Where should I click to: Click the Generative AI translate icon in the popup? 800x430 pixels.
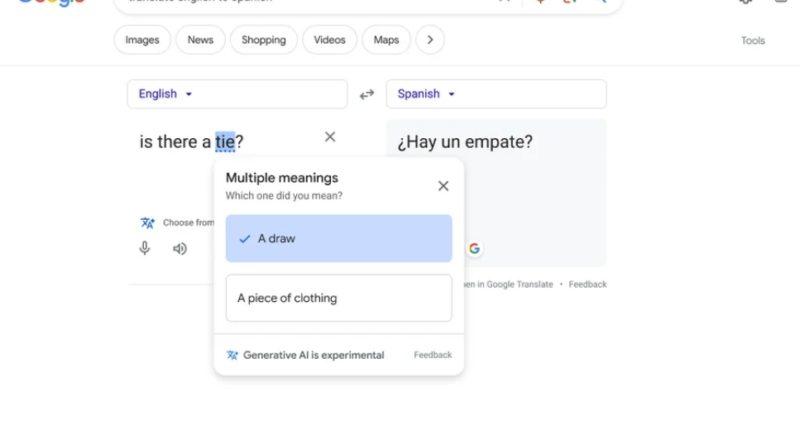[x=233, y=355]
